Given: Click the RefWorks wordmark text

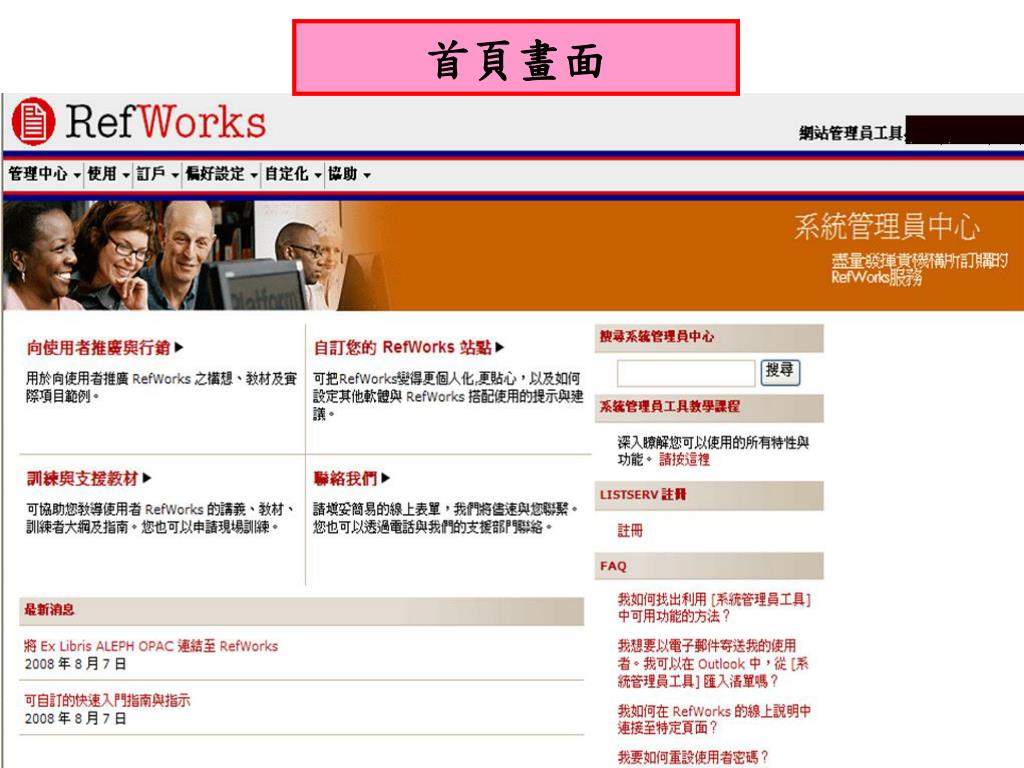Looking at the screenshot, I should pos(166,121).
